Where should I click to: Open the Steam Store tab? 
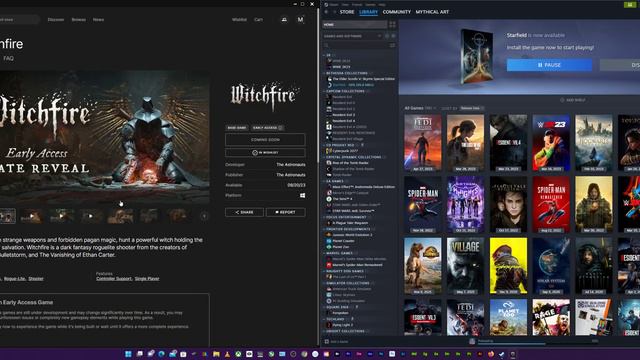coord(347,12)
